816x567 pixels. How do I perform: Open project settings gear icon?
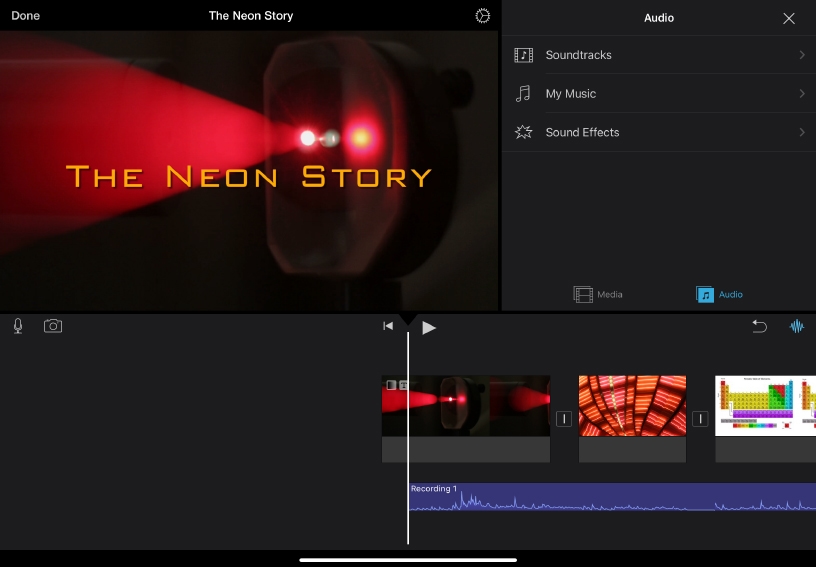483,16
